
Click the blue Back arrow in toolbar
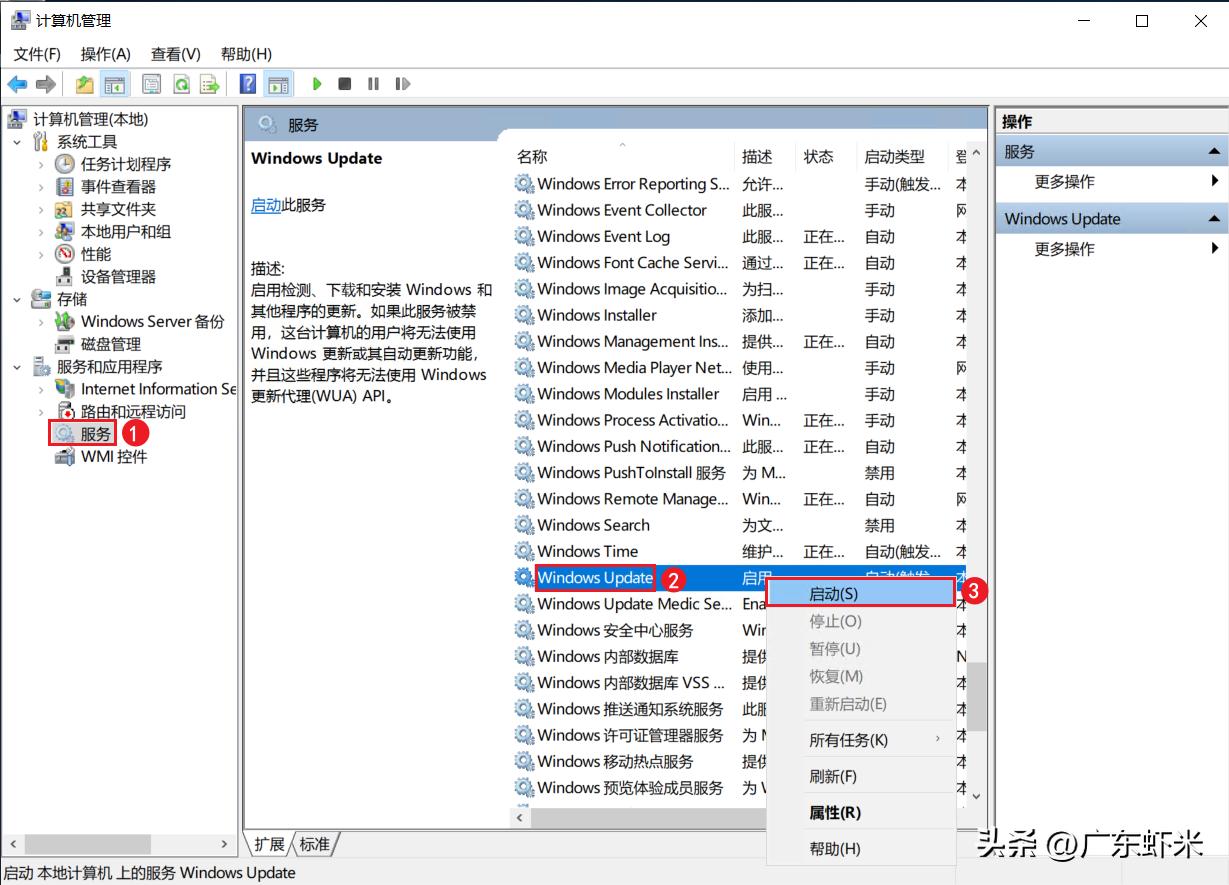[x=17, y=84]
